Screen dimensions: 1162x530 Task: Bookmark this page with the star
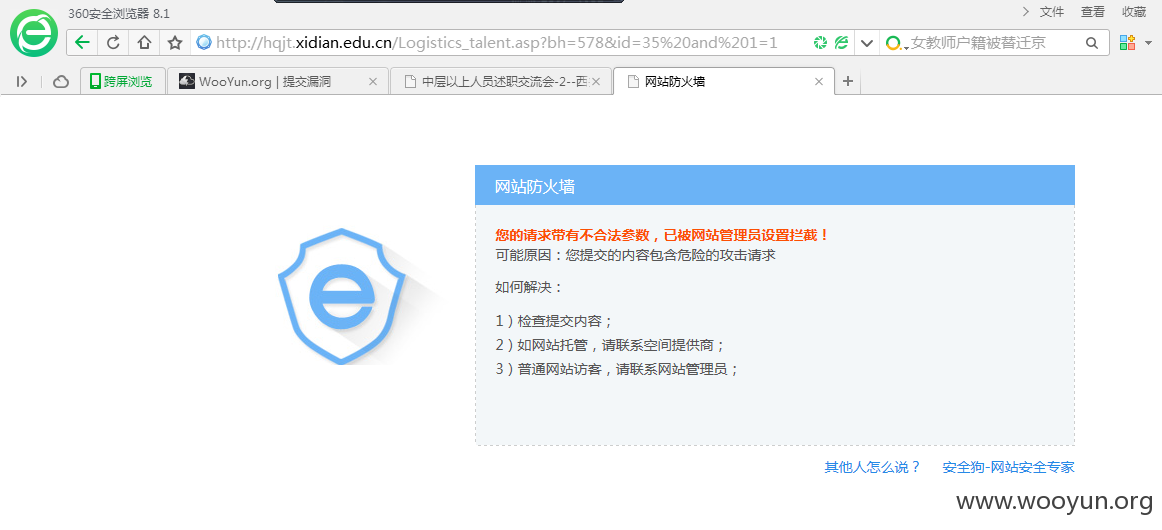coord(175,43)
